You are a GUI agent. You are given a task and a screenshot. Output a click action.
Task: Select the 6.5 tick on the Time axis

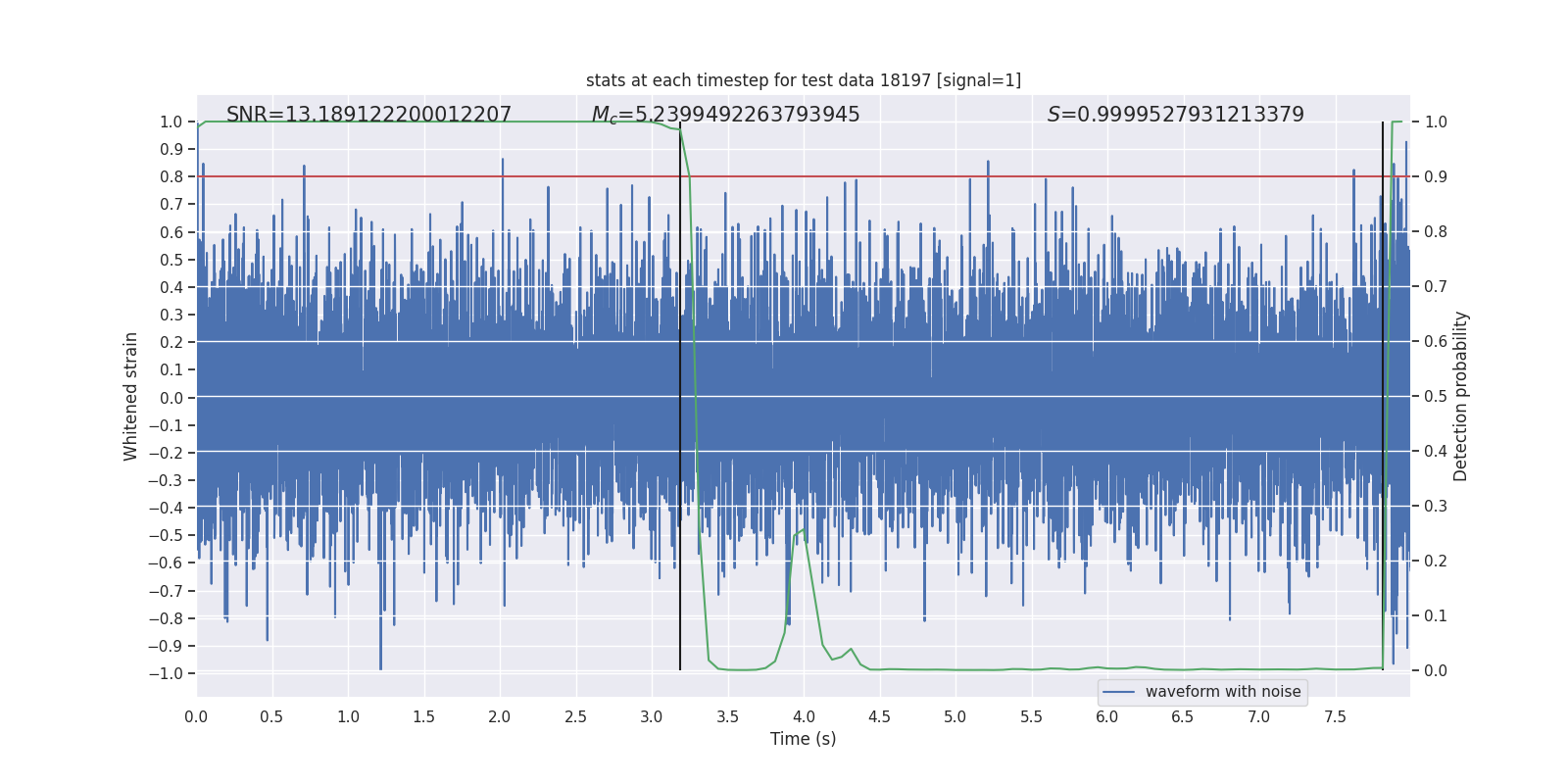1183,716
